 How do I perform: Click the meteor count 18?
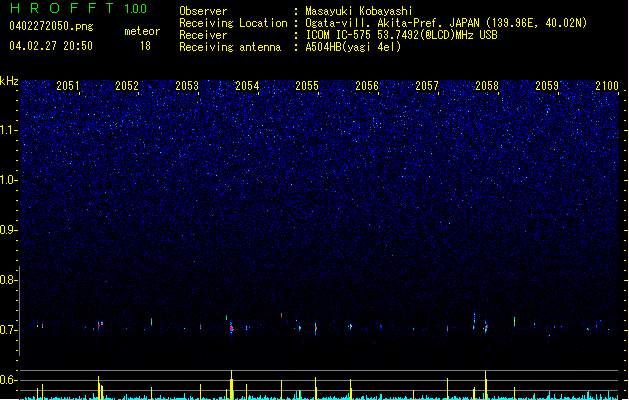145,46
